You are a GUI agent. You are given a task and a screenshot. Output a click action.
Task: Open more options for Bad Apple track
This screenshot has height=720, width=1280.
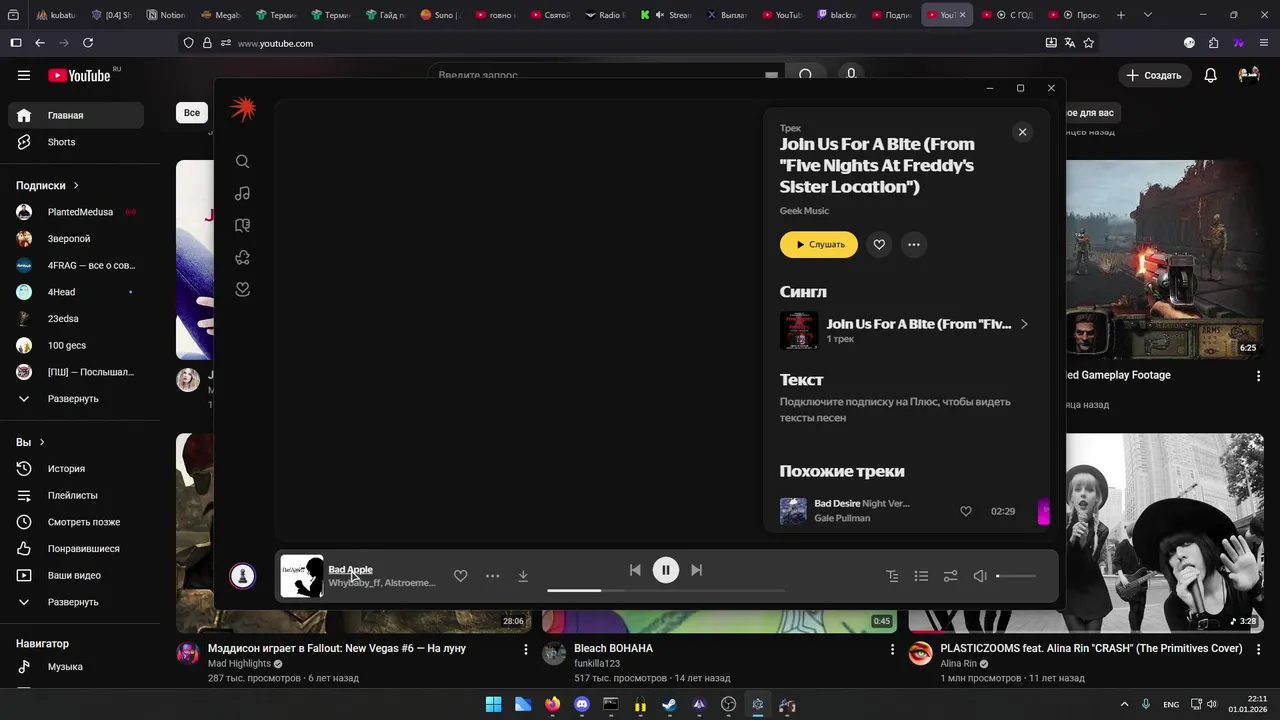click(x=492, y=576)
